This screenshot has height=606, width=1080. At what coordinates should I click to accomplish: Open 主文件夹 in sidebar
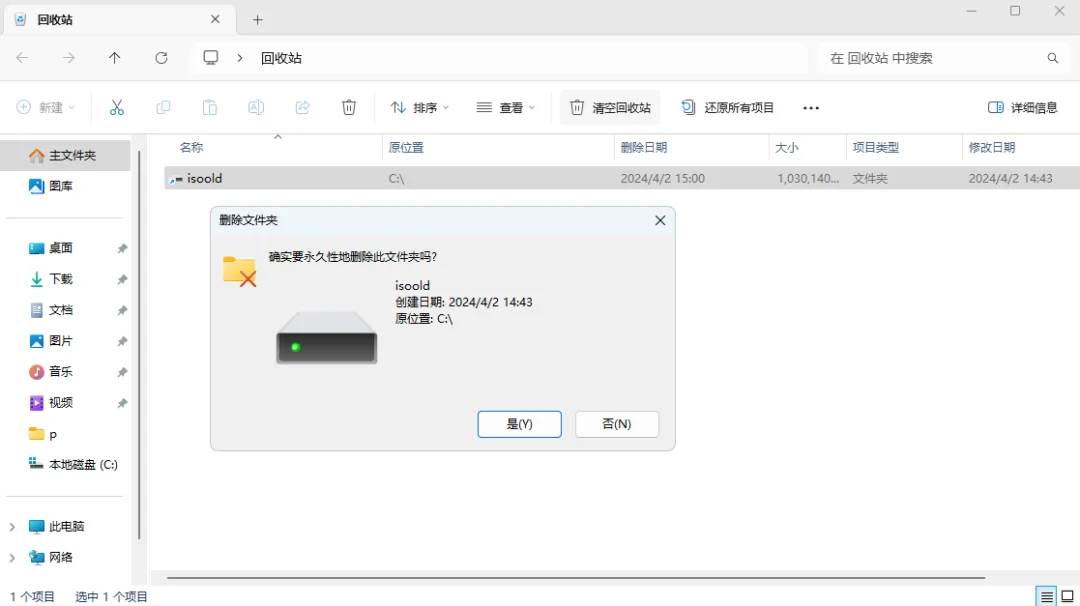click(x=65, y=156)
